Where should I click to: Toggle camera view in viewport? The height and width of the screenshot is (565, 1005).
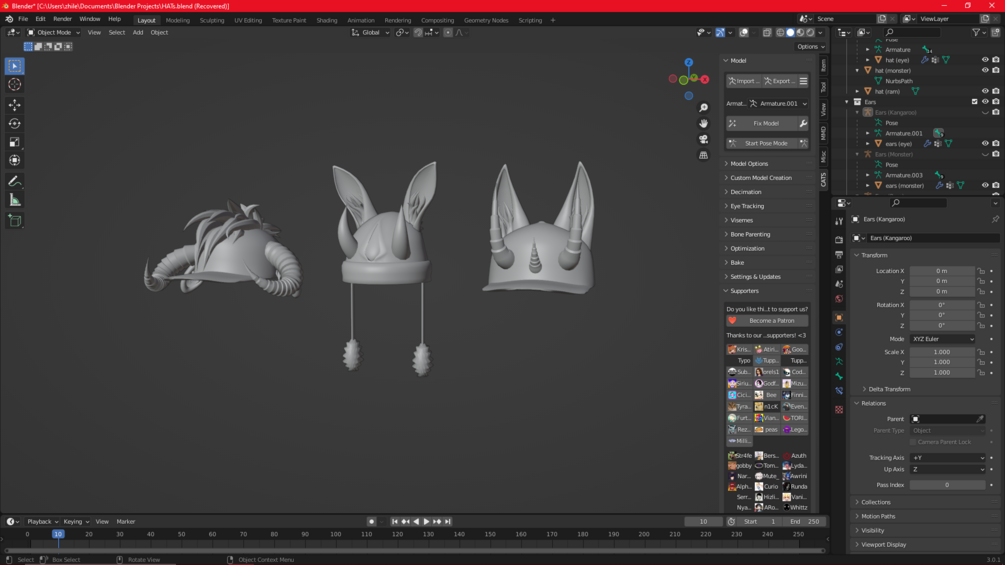pyautogui.click(x=703, y=139)
